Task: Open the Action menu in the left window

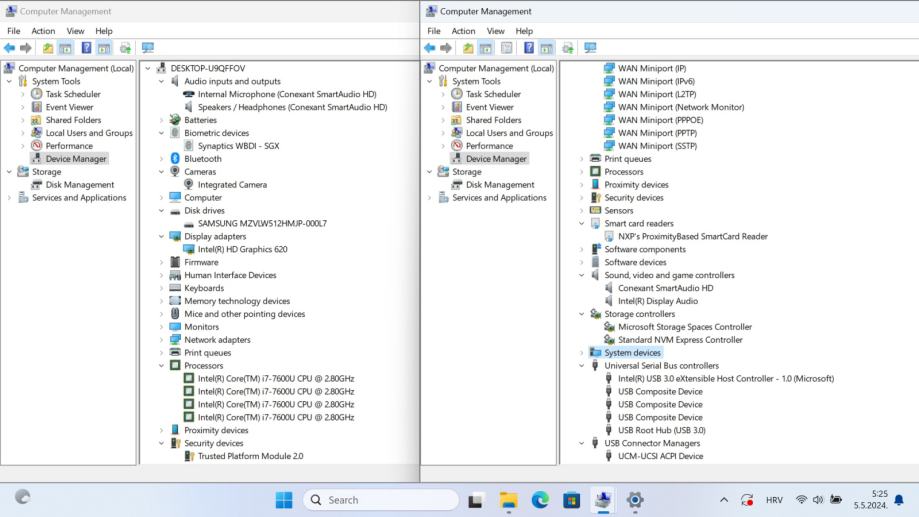Action: [x=43, y=31]
